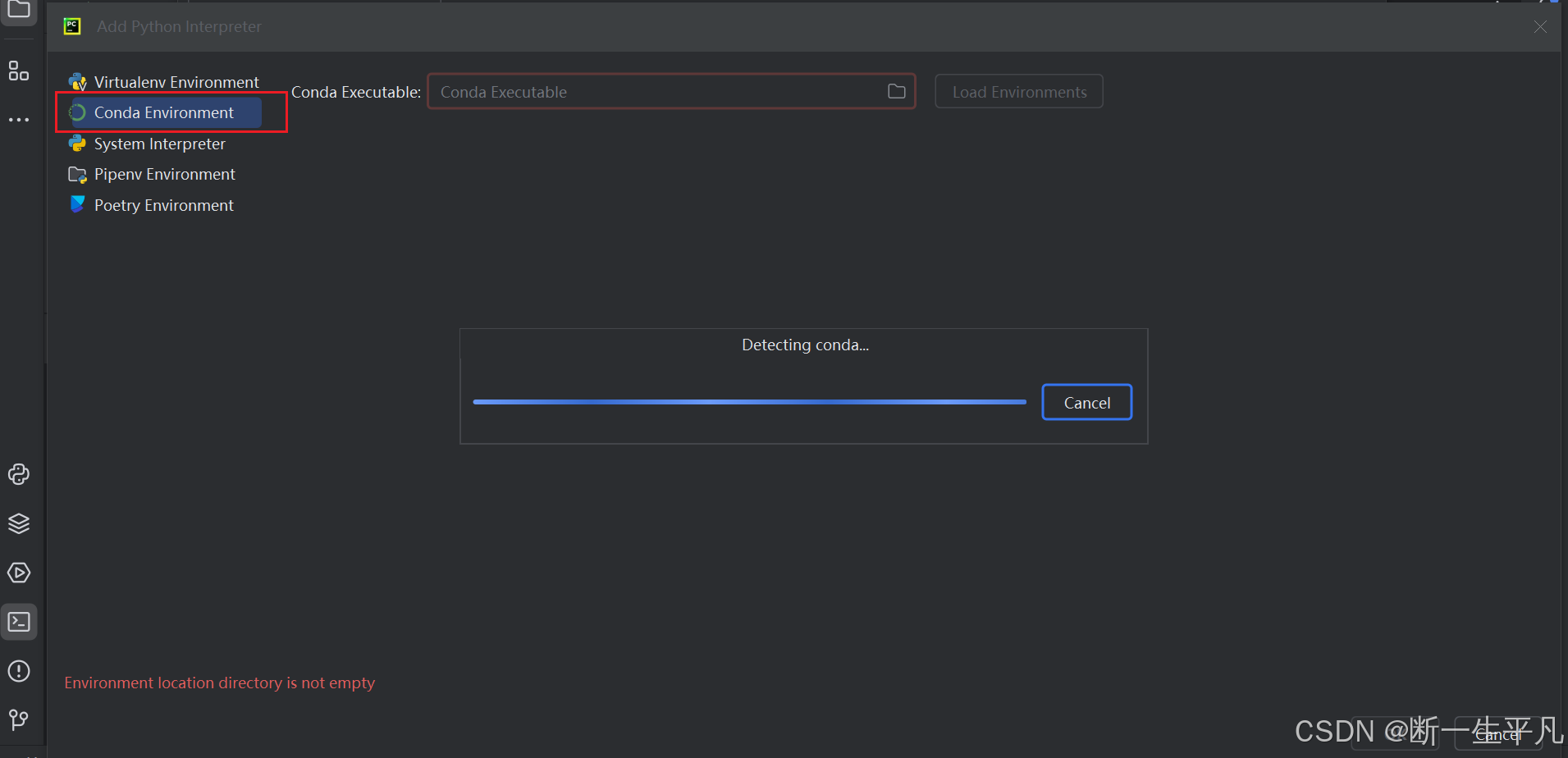The width and height of the screenshot is (1568, 758).
Task: Click 'Environment location directory is not empty' error
Action: point(219,683)
